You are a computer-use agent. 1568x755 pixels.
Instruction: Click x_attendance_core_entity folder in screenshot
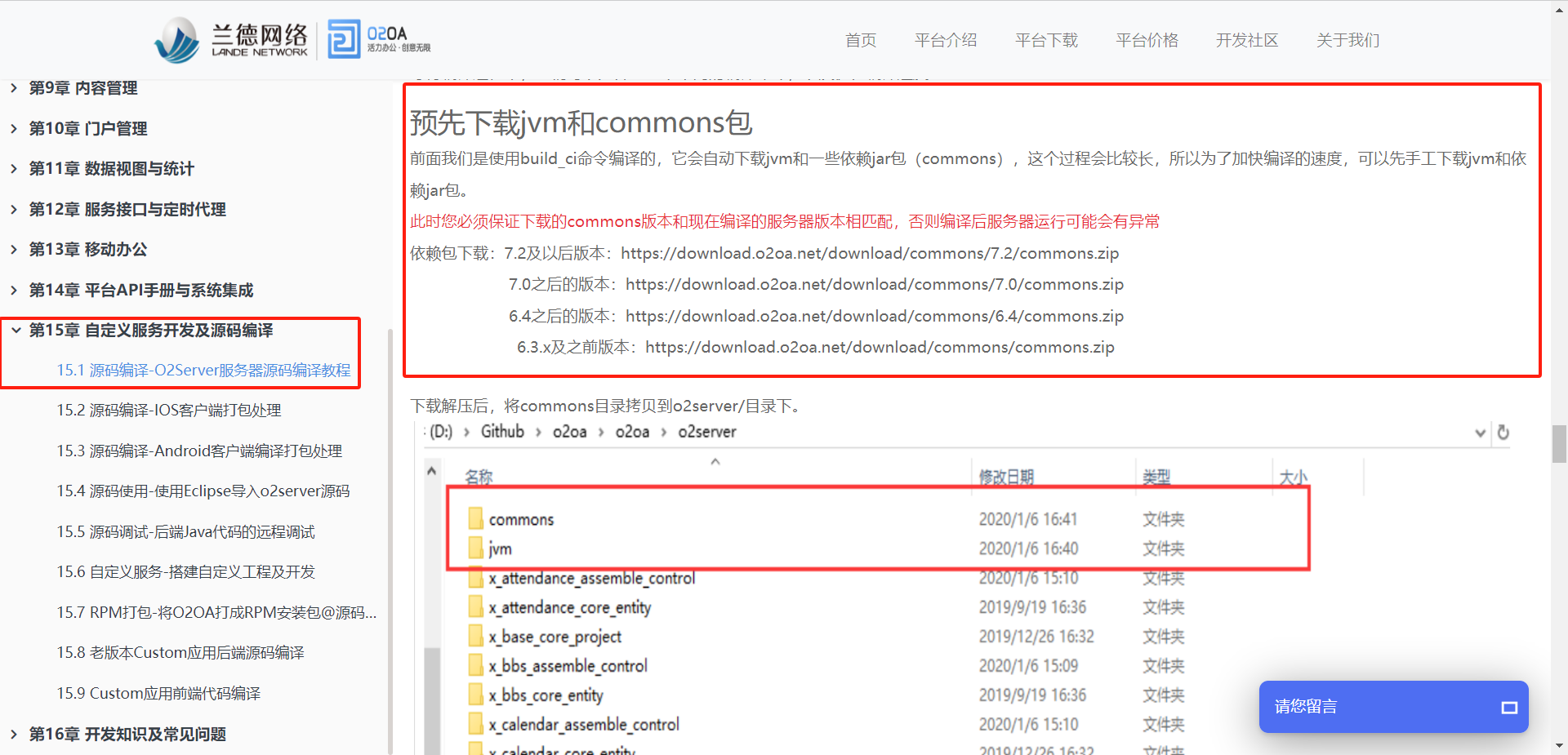click(569, 607)
